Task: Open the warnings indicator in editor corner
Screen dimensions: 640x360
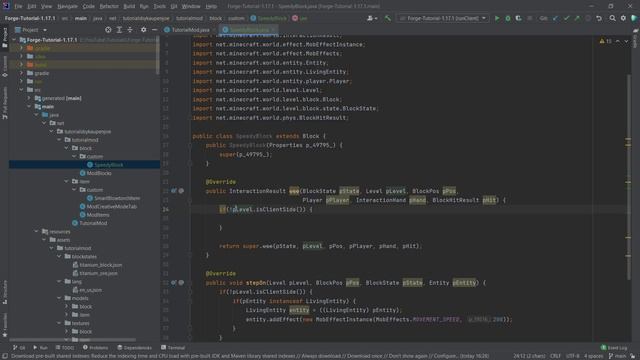Action: pyautogui.click(x=605, y=41)
